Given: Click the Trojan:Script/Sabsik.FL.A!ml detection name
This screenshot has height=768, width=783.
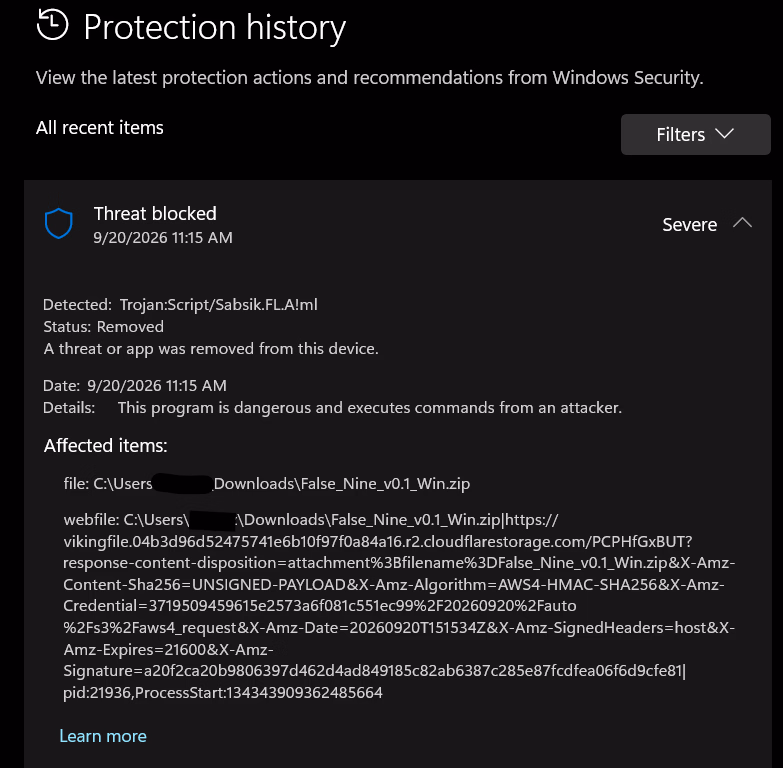Looking at the screenshot, I should (x=219, y=305).
